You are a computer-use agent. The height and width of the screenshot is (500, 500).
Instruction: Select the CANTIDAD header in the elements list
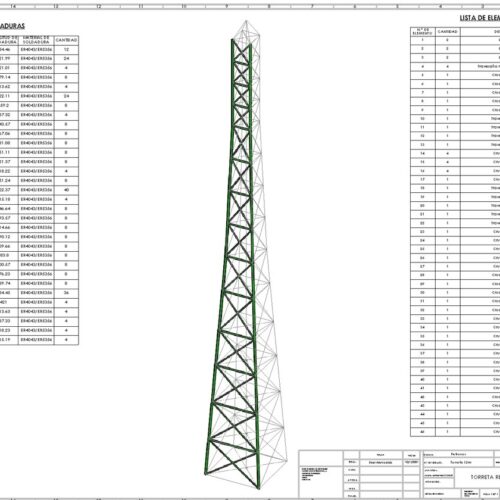click(448, 31)
